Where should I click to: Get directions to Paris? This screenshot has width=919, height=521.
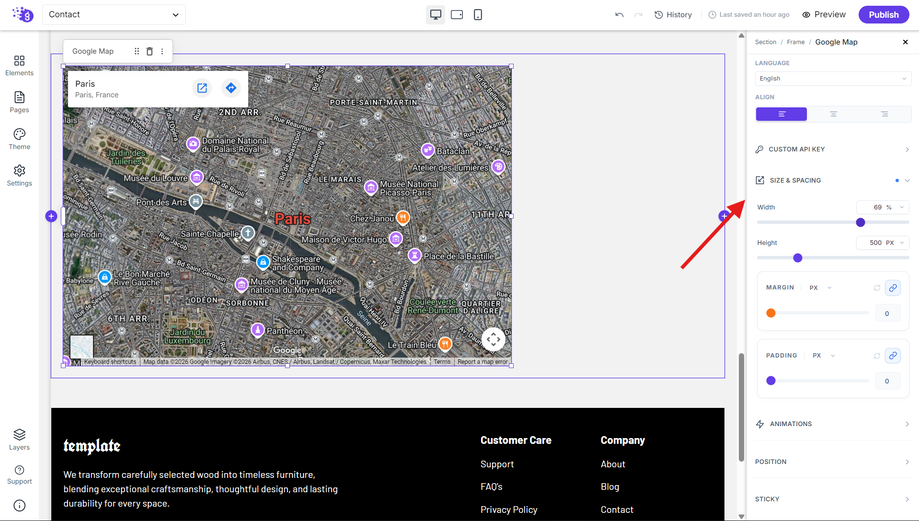point(231,88)
